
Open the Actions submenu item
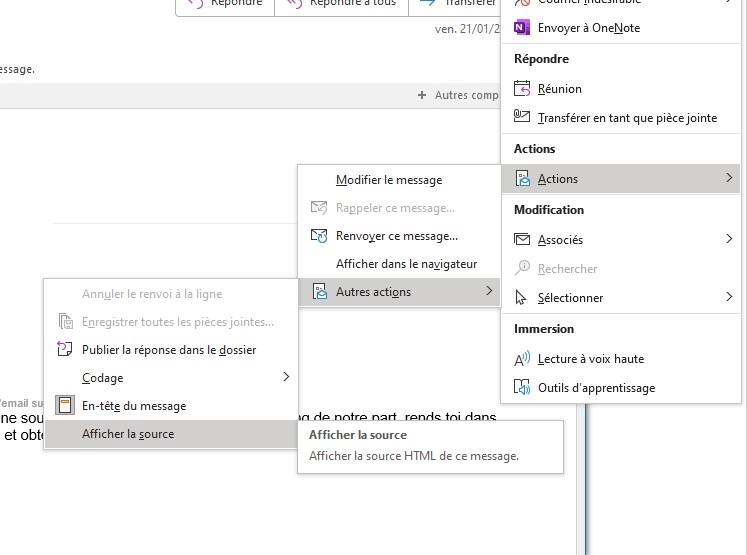[558, 179]
